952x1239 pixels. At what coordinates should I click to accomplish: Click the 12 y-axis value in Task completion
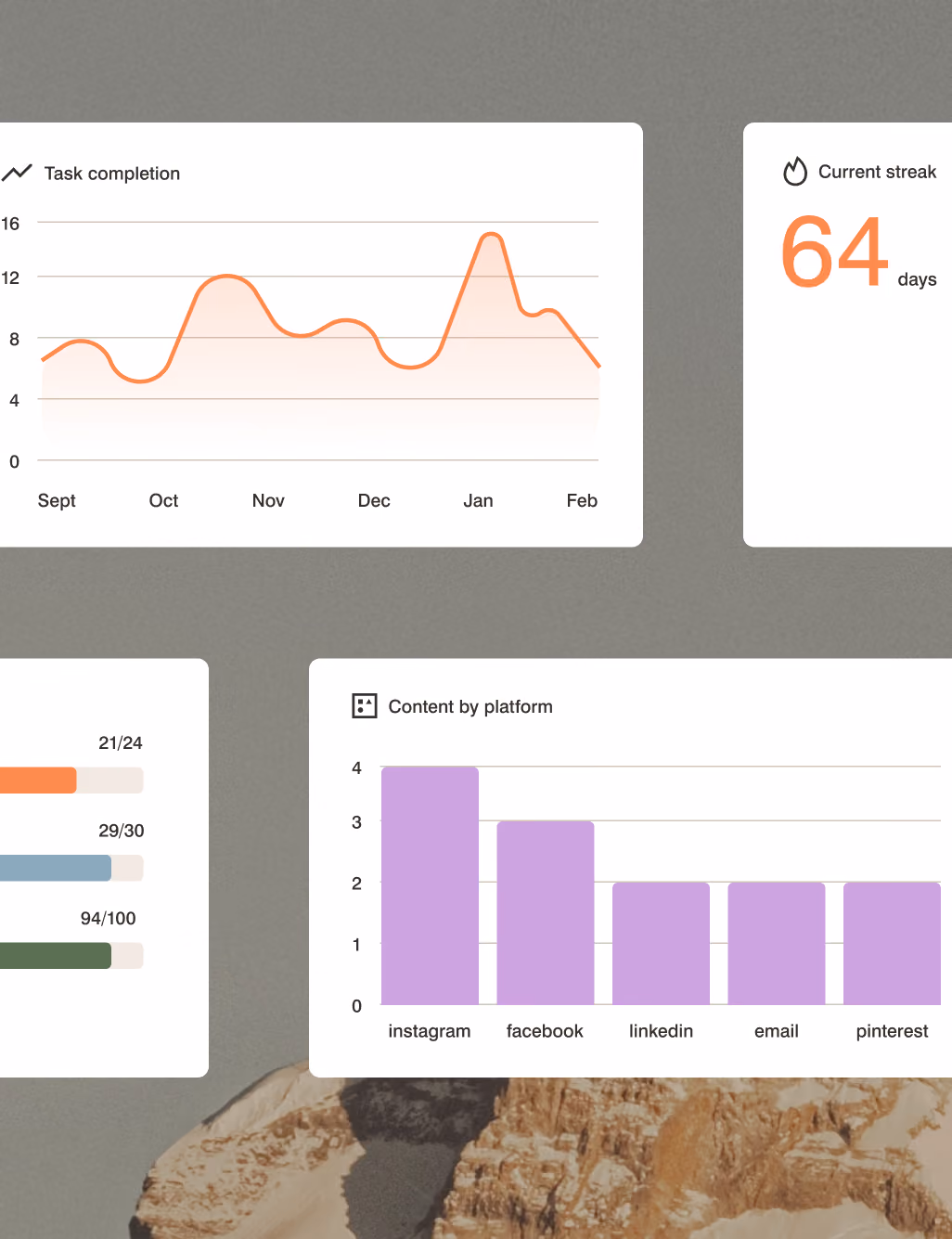tap(10, 277)
